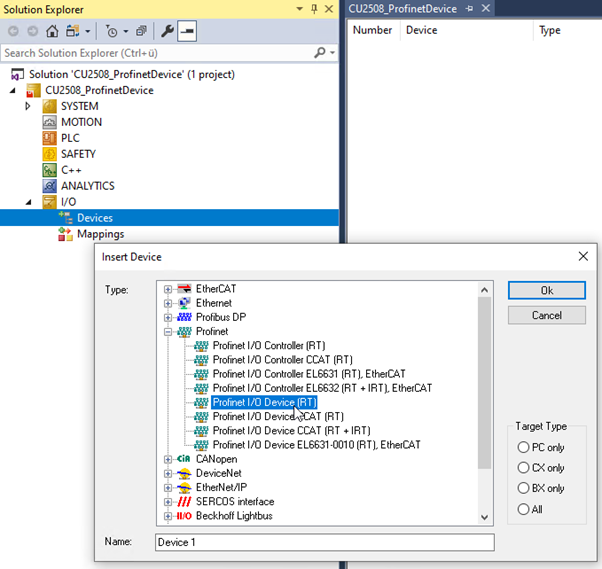The height and width of the screenshot is (569, 602).
Task: Click the ANALYTICS node icon
Action: point(50,186)
